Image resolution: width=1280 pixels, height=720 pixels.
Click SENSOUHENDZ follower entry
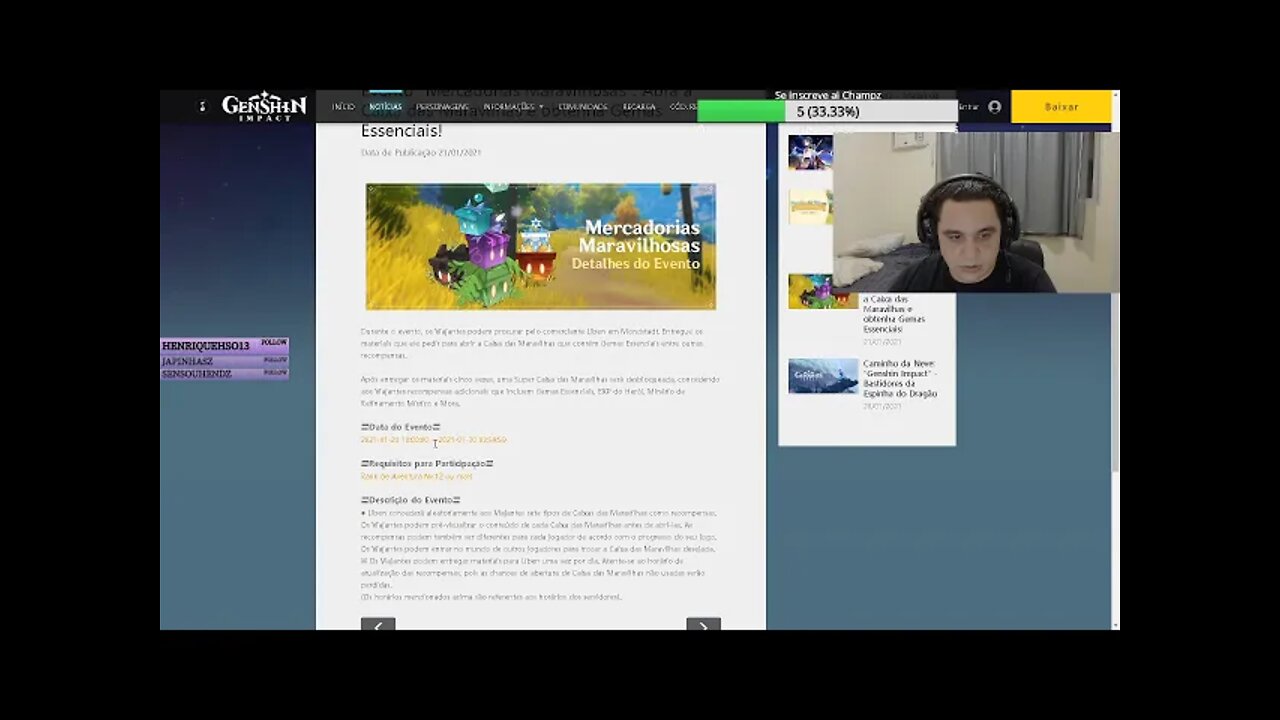pos(225,373)
